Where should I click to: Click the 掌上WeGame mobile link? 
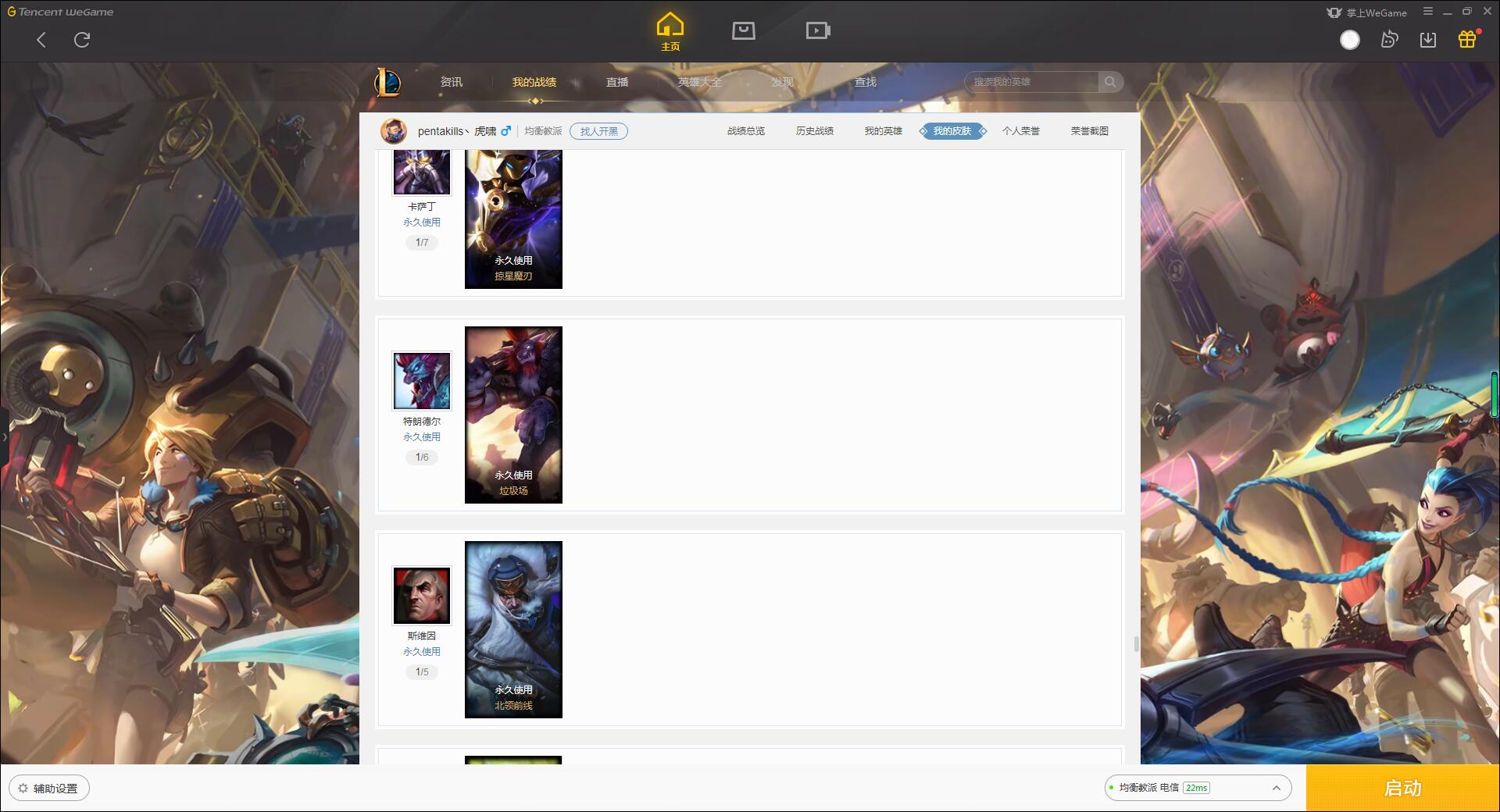click(1367, 12)
